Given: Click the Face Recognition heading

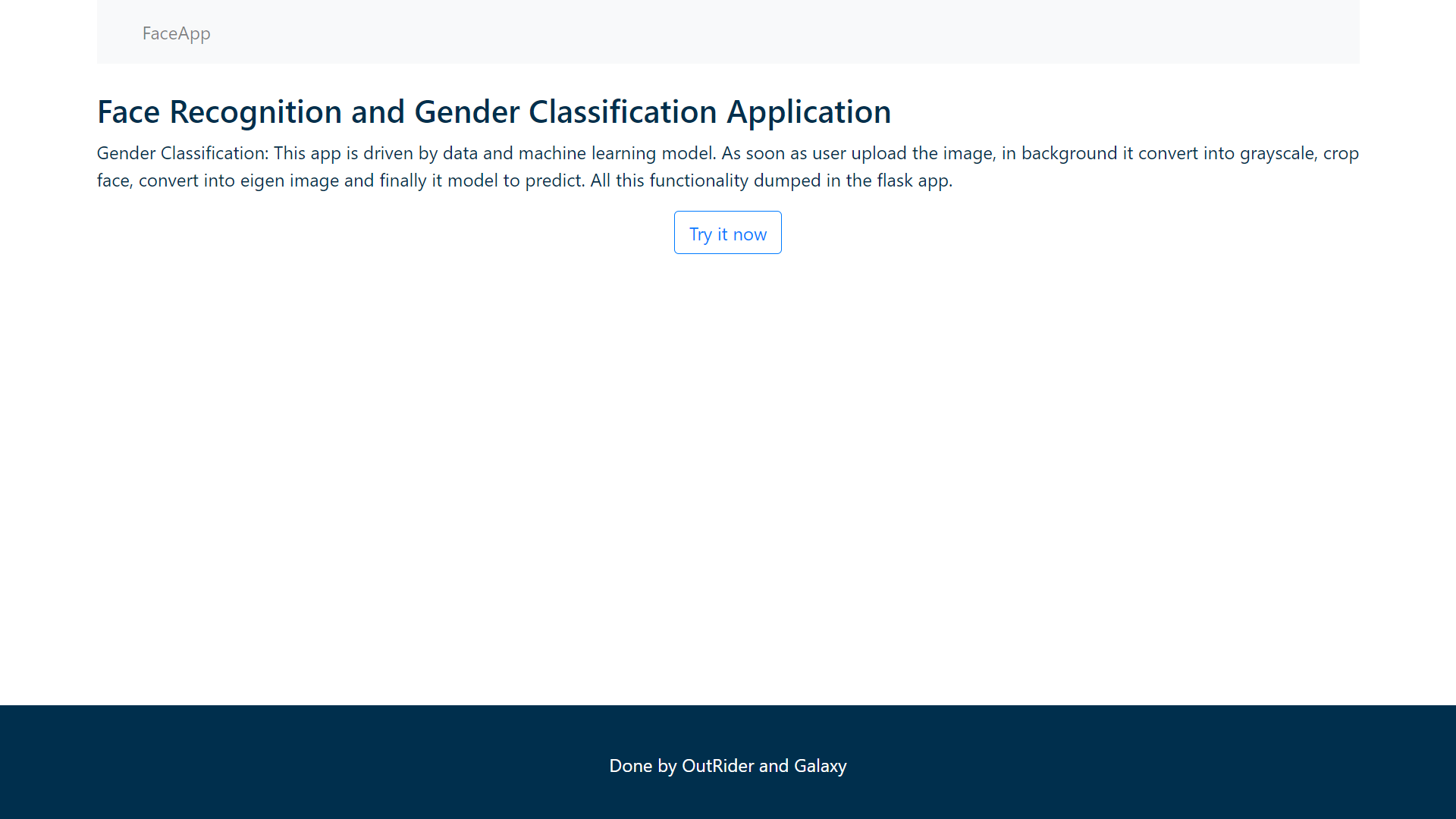Looking at the screenshot, I should (x=494, y=111).
